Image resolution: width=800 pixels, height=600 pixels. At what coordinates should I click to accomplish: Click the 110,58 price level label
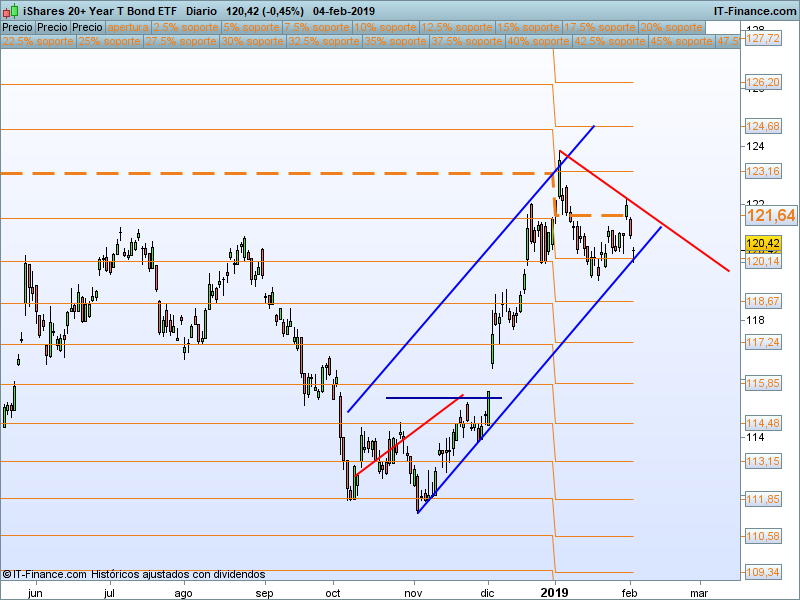click(763, 536)
